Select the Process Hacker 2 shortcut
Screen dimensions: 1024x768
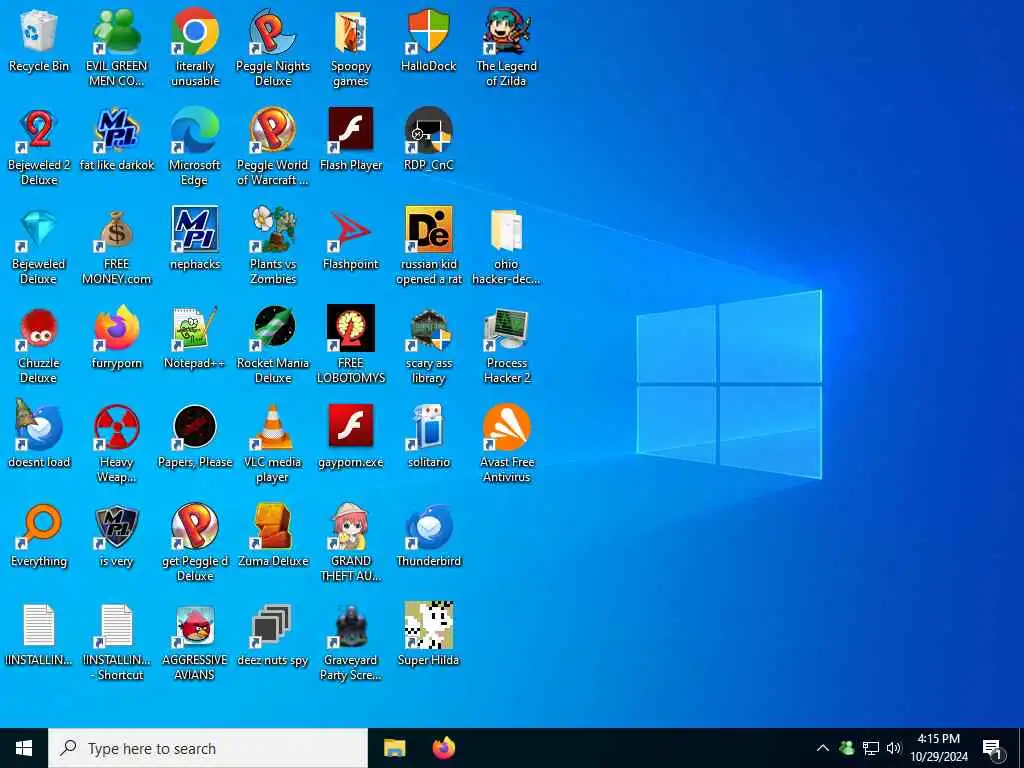pyautogui.click(x=506, y=328)
